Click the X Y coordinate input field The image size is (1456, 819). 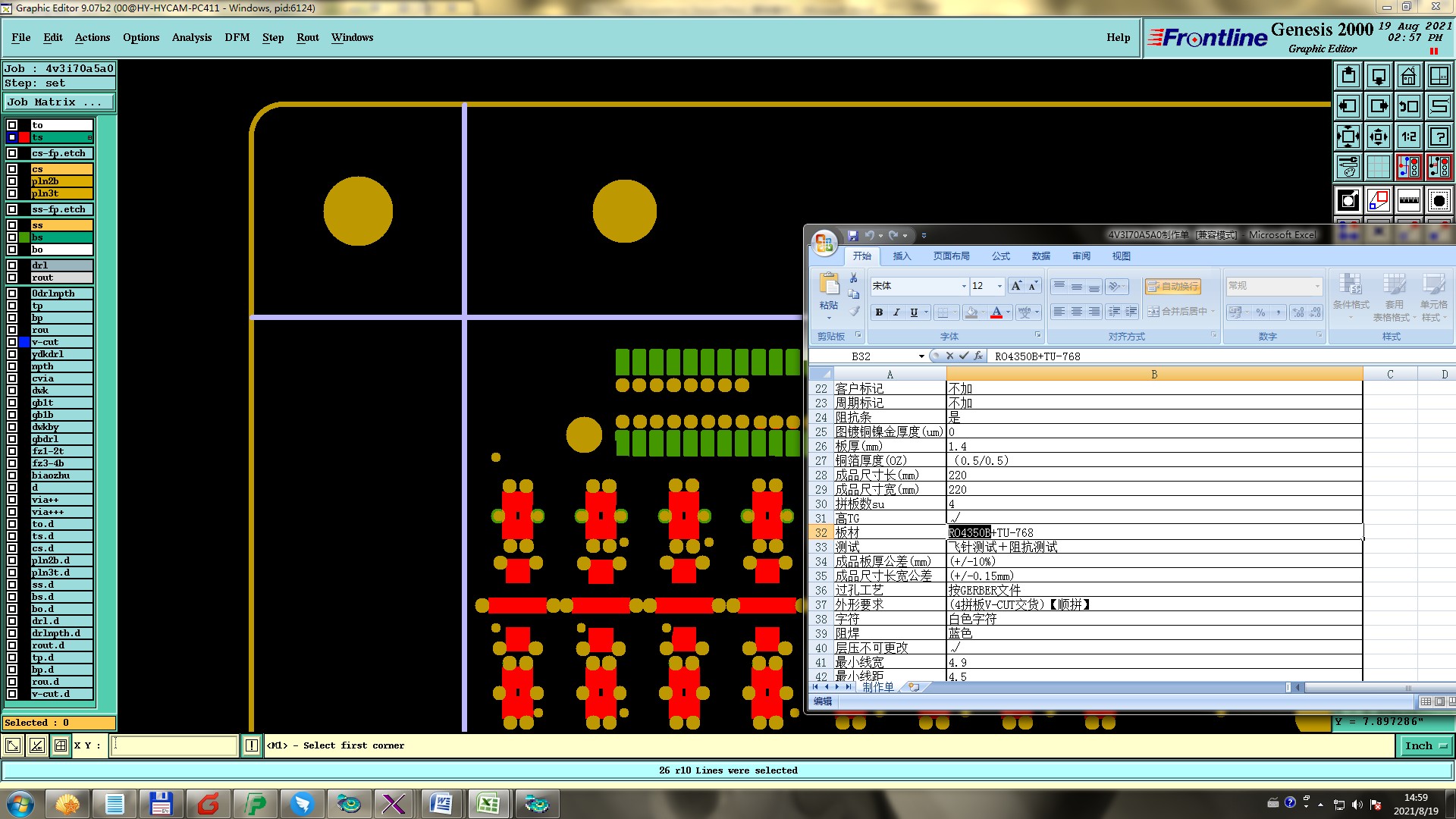coord(174,745)
